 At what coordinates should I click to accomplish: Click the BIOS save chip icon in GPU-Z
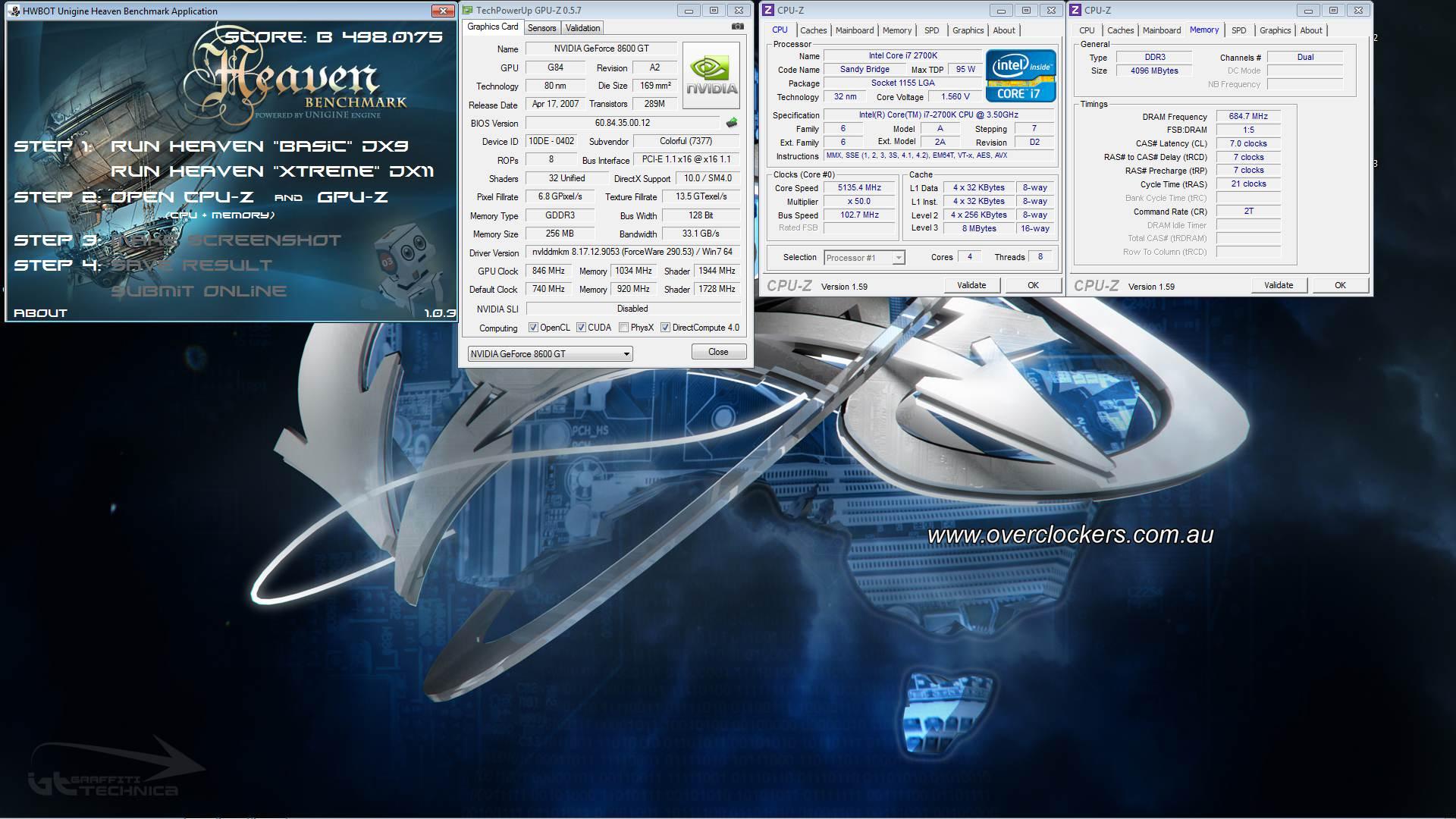[732, 123]
